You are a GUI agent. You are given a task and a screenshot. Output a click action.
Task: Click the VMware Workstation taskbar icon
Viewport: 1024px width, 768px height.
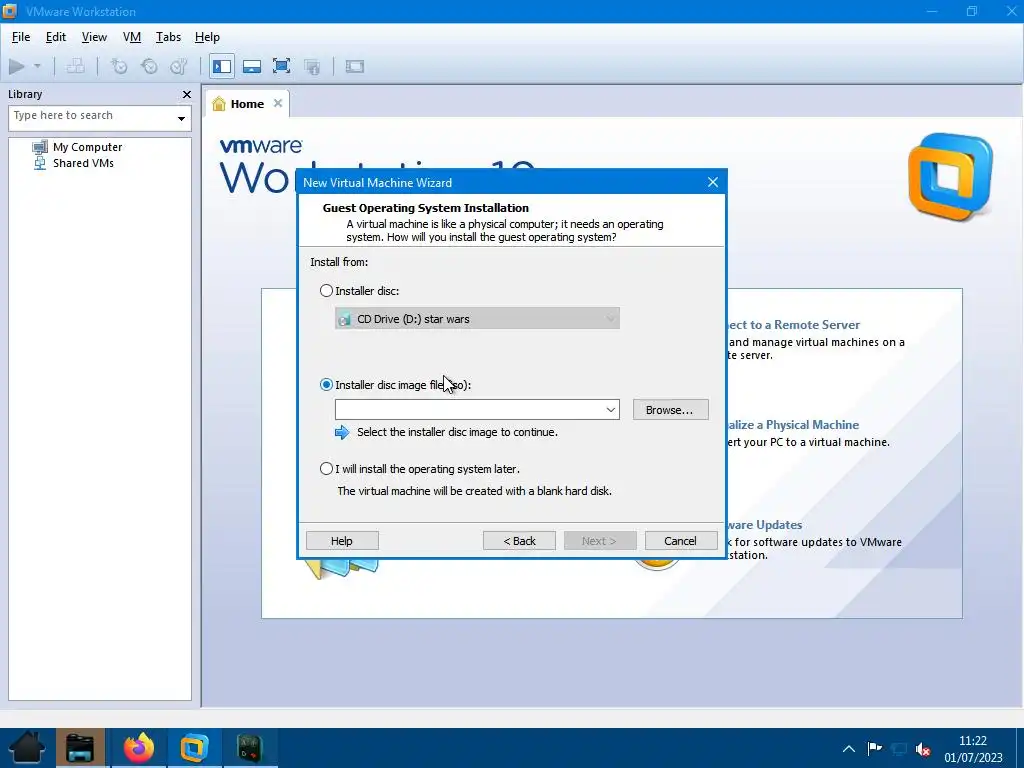194,748
